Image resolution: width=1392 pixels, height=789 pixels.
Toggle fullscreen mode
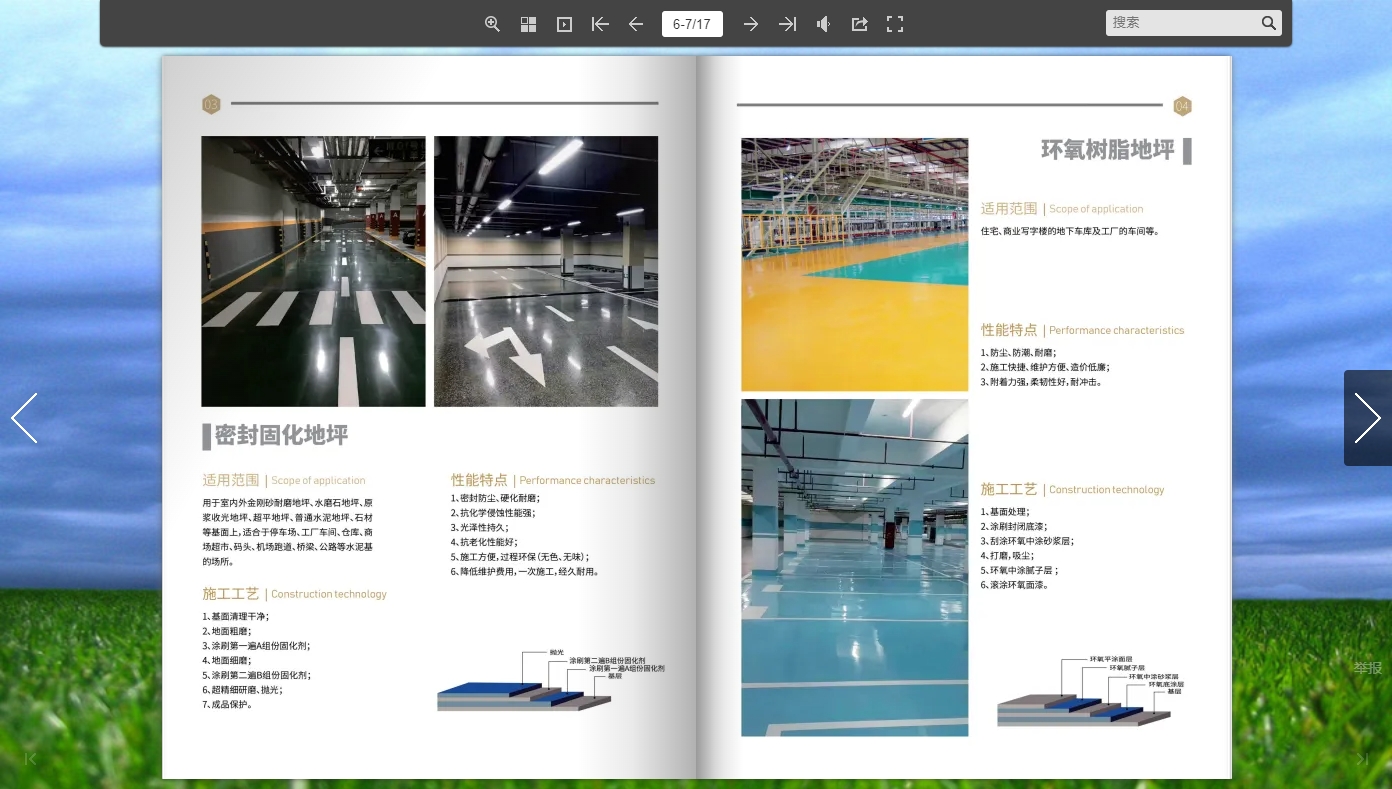(x=895, y=24)
